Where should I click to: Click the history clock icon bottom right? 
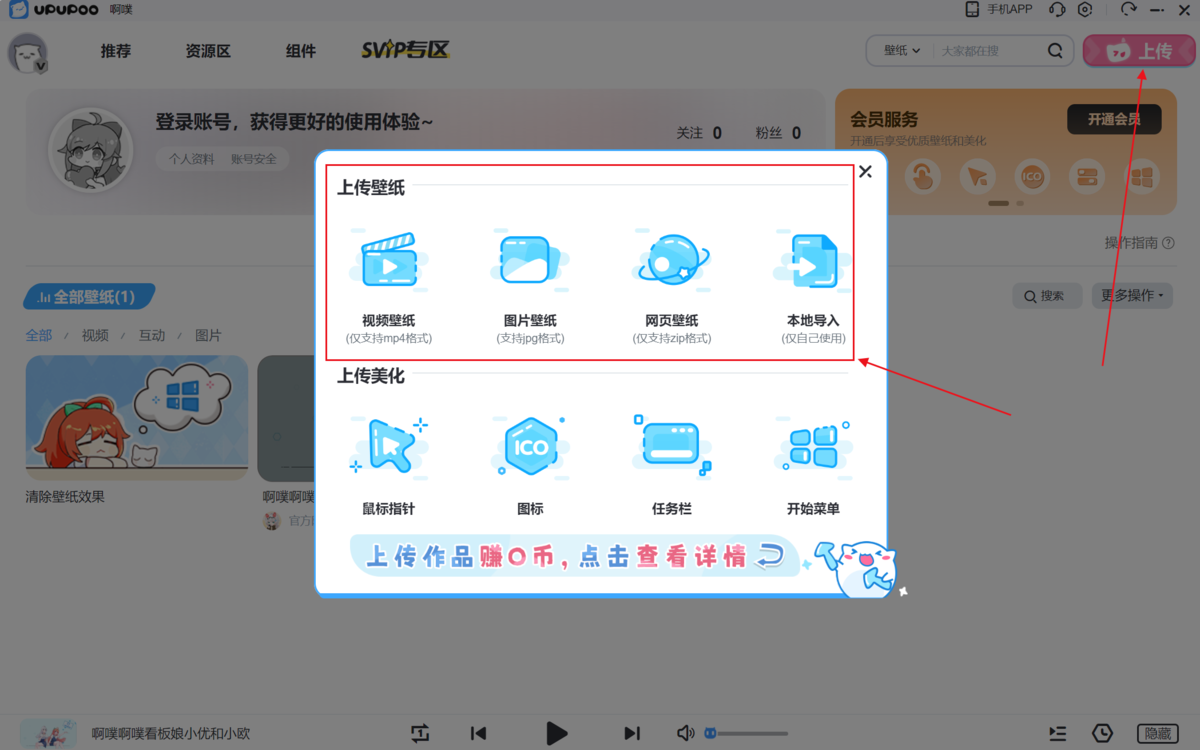(1102, 733)
